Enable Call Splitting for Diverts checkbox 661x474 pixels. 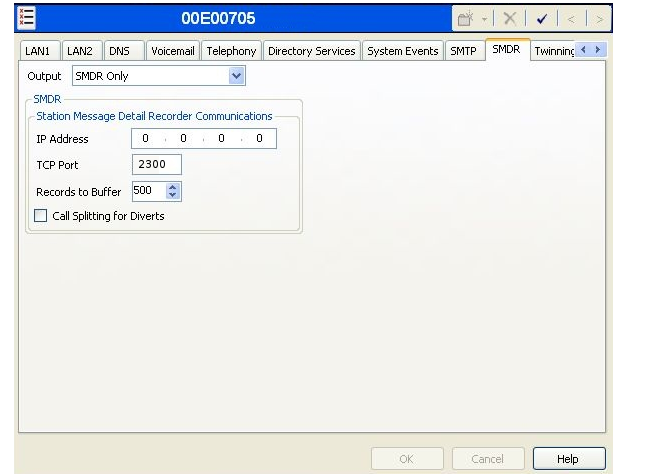tap(40, 215)
